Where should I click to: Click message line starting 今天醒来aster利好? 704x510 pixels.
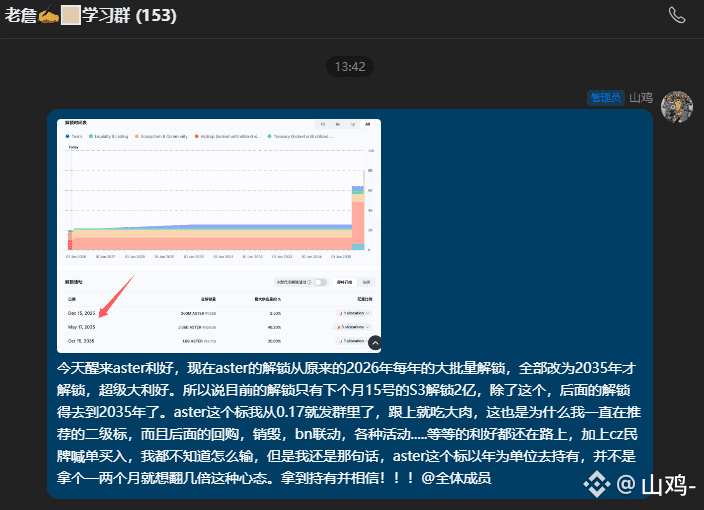click(x=346, y=369)
